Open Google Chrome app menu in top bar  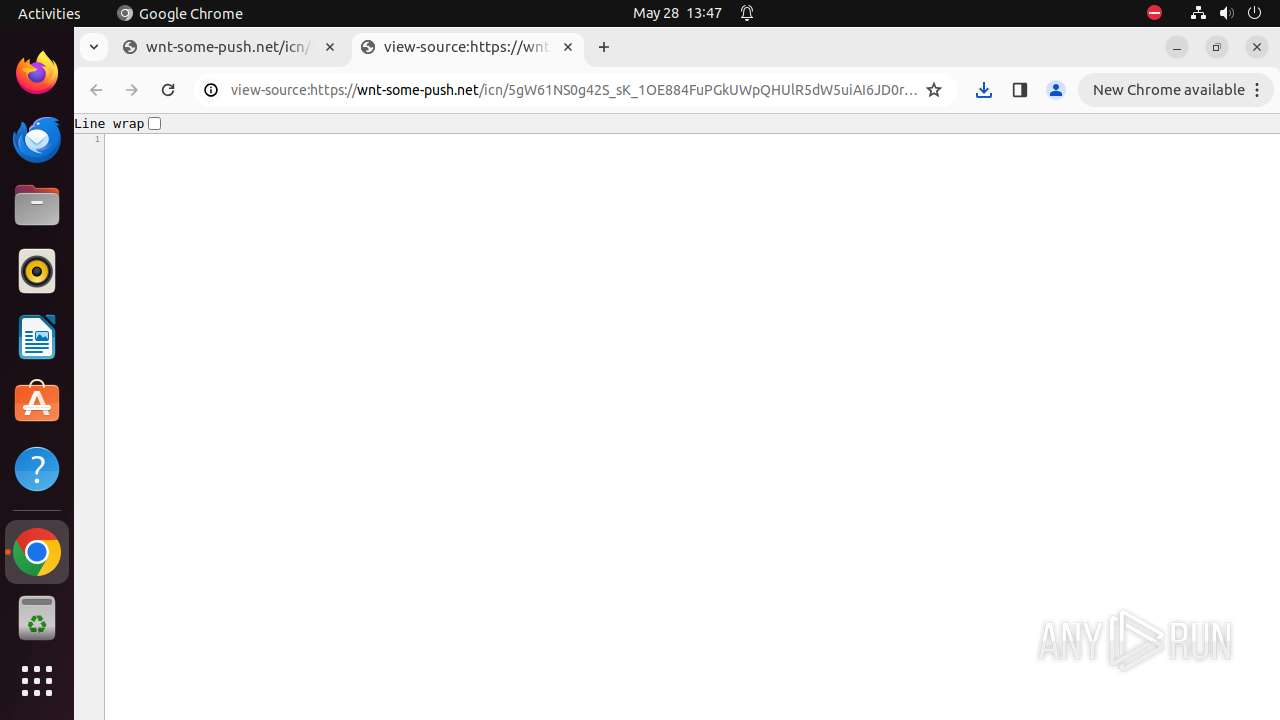tap(180, 13)
